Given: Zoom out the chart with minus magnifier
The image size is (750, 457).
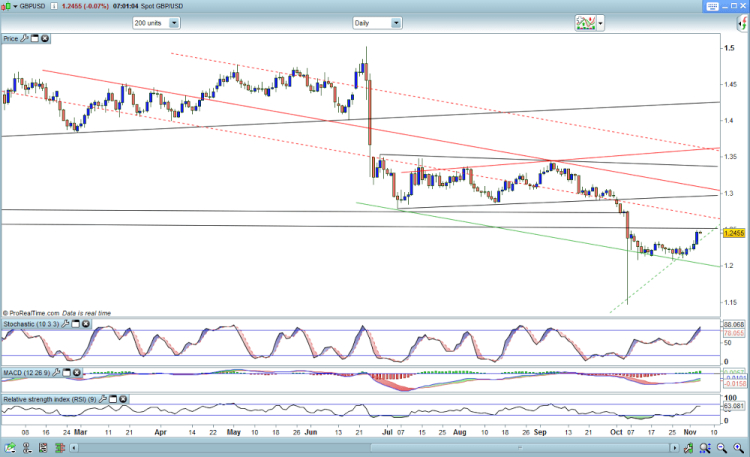Looking at the screenshot, I should [722, 448].
